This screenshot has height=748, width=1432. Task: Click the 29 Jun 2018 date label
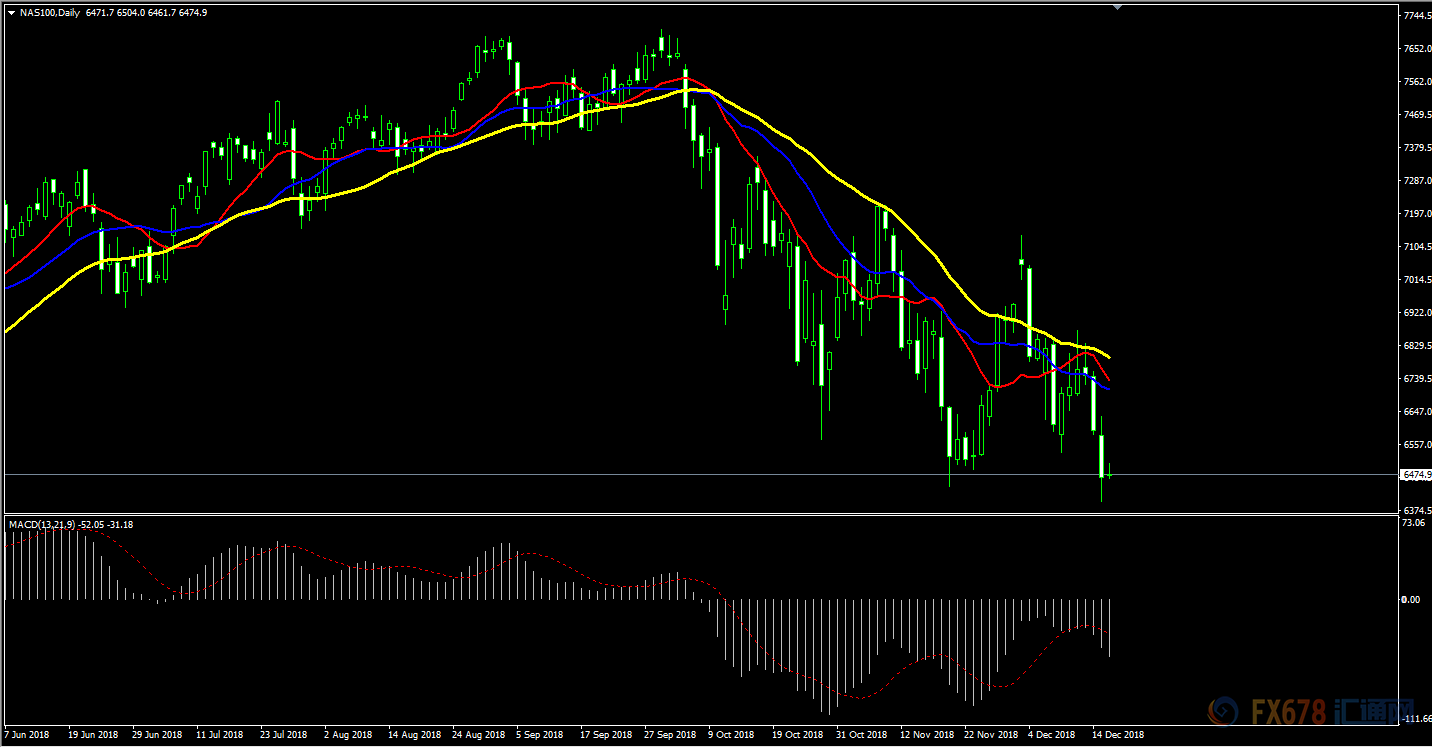[x=156, y=734]
